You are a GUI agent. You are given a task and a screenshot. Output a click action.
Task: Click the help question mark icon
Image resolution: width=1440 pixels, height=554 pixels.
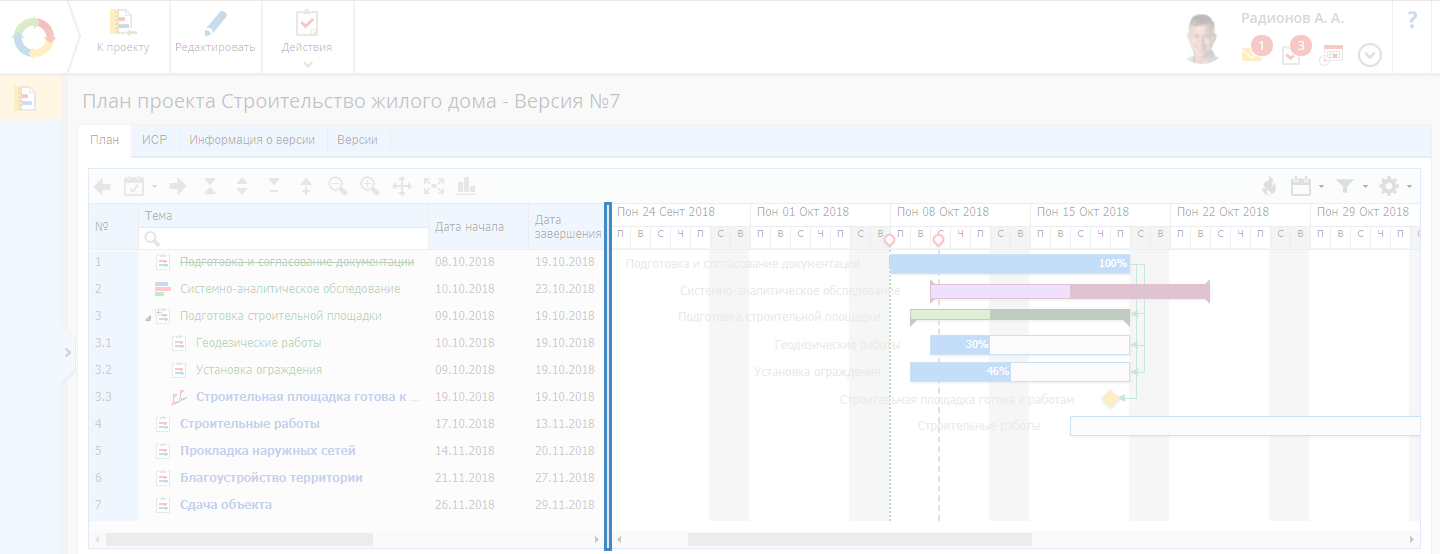pos(1412,20)
